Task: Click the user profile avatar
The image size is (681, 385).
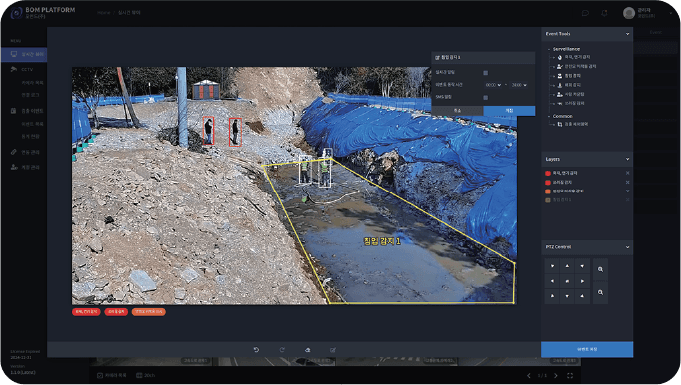Action: tap(628, 13)
